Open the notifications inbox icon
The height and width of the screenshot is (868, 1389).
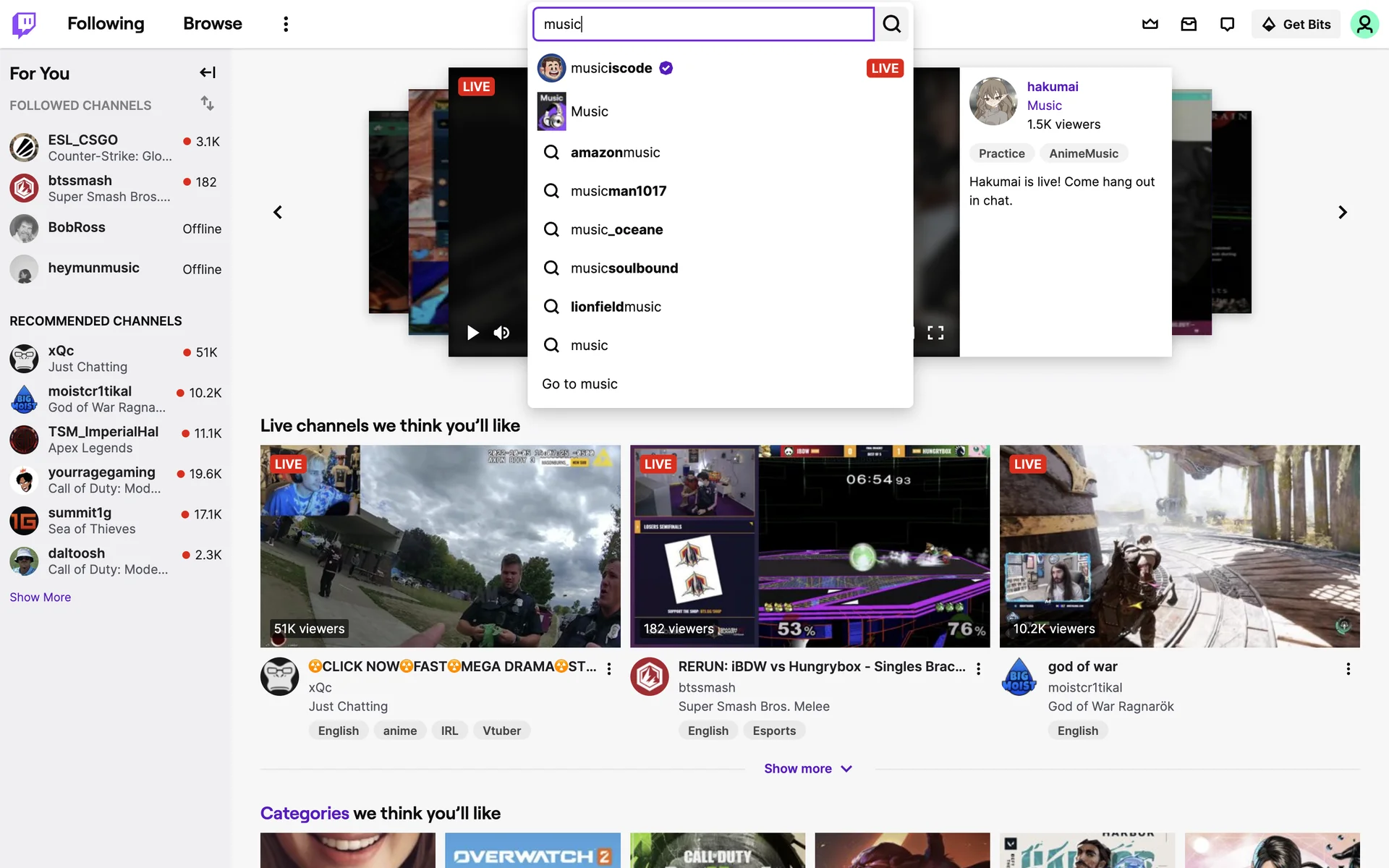[x=1189, y=24]
